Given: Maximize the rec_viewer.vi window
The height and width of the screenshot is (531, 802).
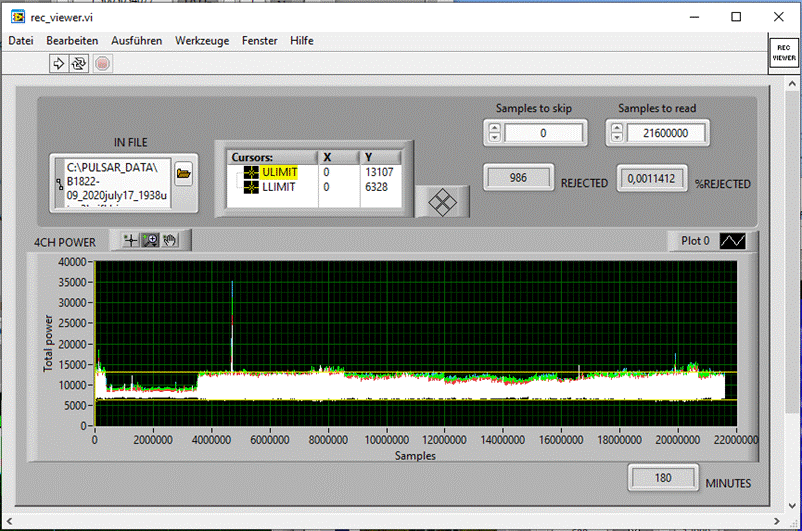Looking at the screenshot, I should [736, 17].
